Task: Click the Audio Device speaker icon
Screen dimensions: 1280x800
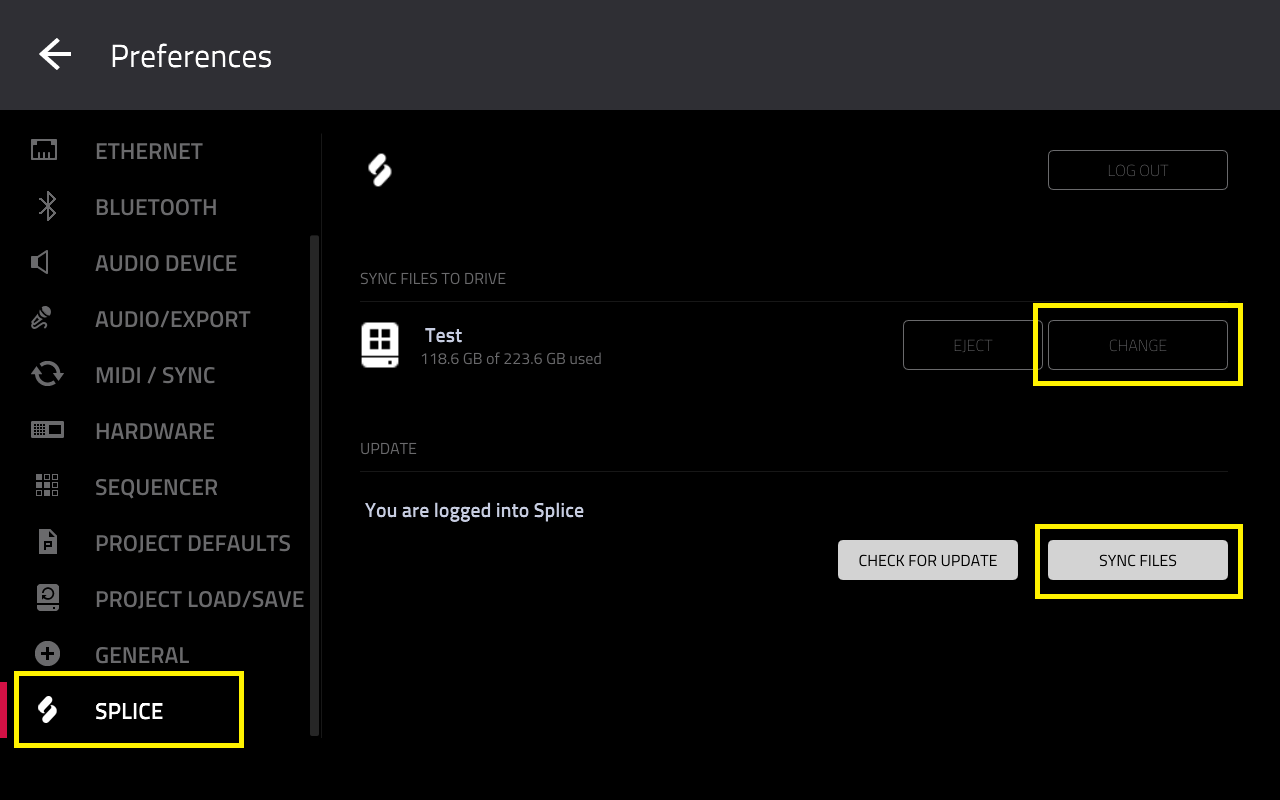Action: (x=40, y=263)
